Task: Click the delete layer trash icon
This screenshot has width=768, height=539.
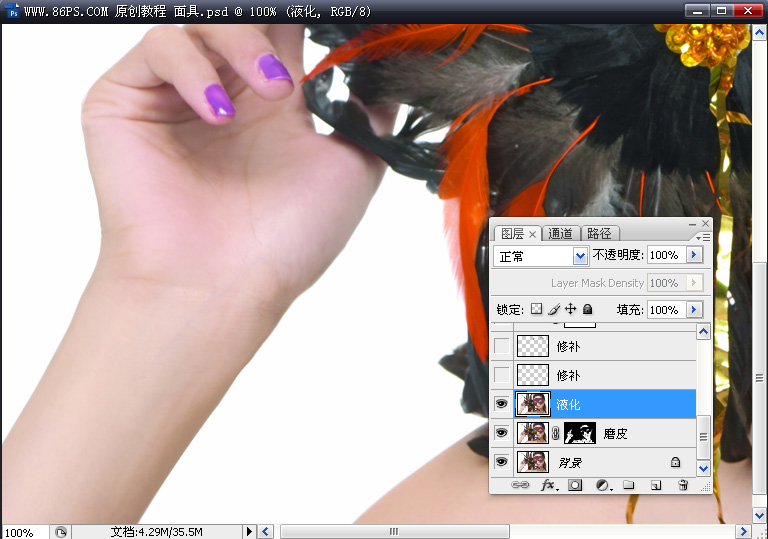Action: pyautogui.click(x=683, y=485)
